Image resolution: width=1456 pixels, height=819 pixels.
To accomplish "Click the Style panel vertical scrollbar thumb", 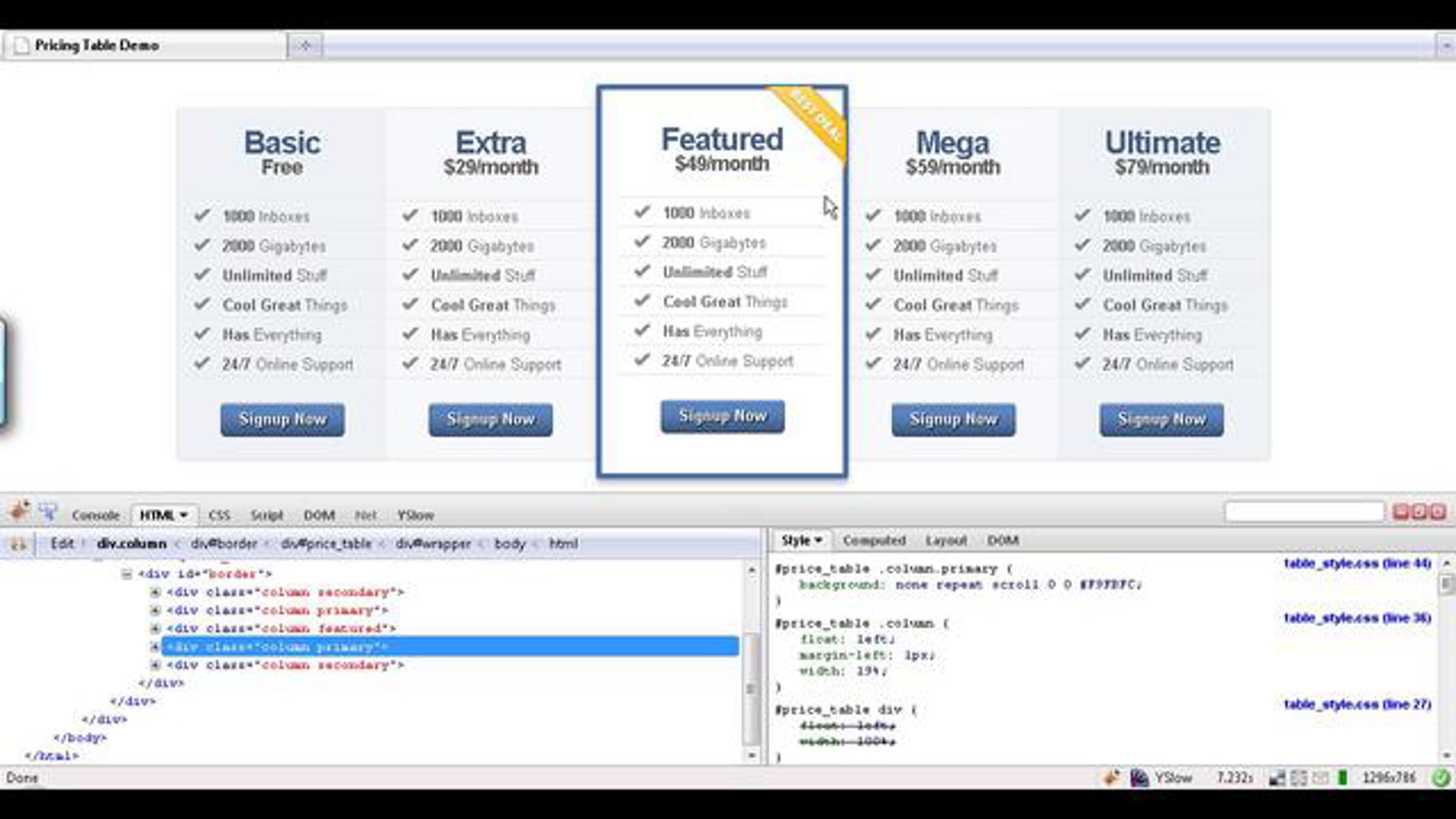I will (1447, 584).
